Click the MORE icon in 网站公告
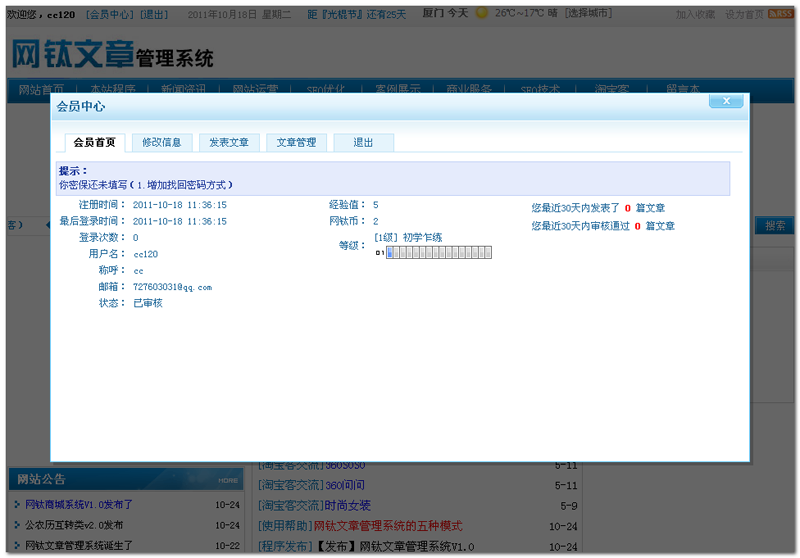800x558 pixels. 227,481
